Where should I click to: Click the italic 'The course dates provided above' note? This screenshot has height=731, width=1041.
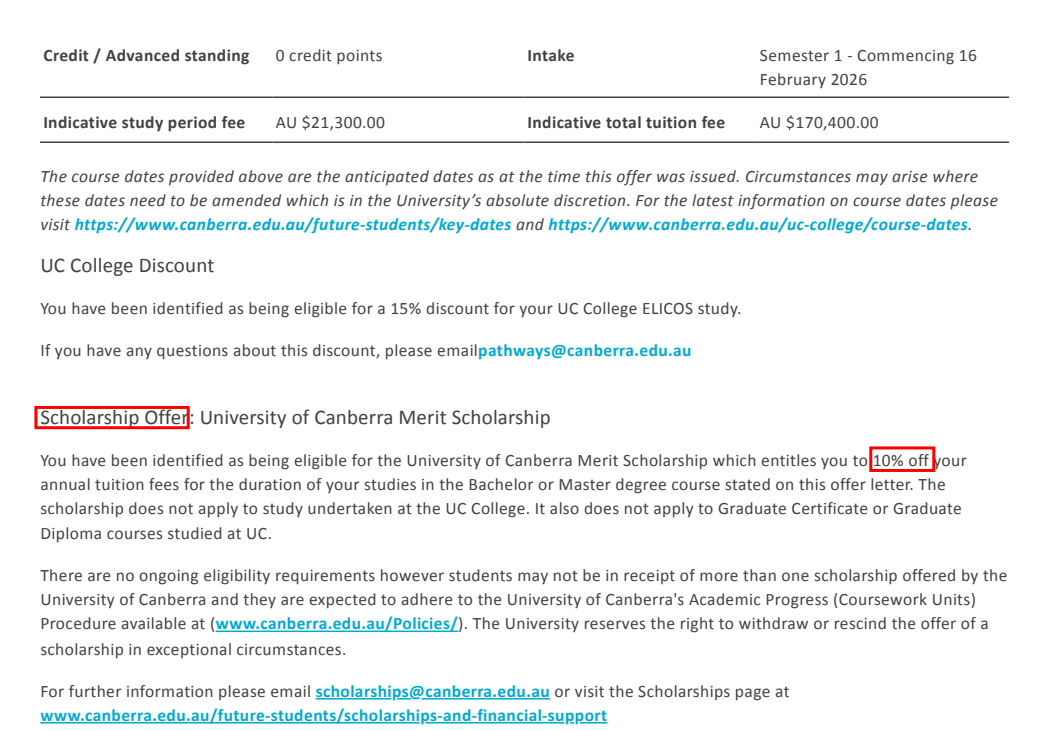519,201
